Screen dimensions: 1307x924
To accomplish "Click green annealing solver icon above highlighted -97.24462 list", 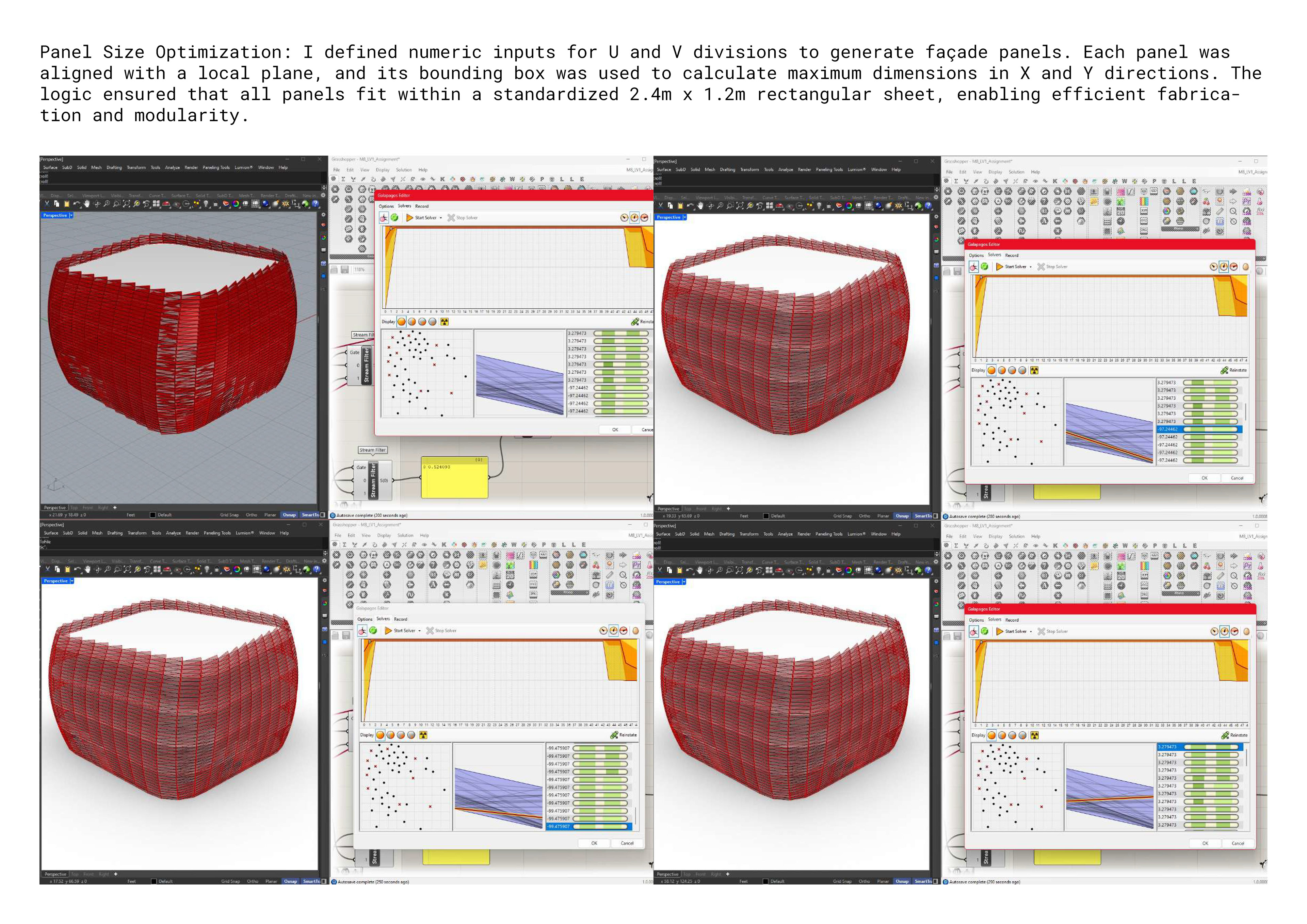I will tap(984, 266).
